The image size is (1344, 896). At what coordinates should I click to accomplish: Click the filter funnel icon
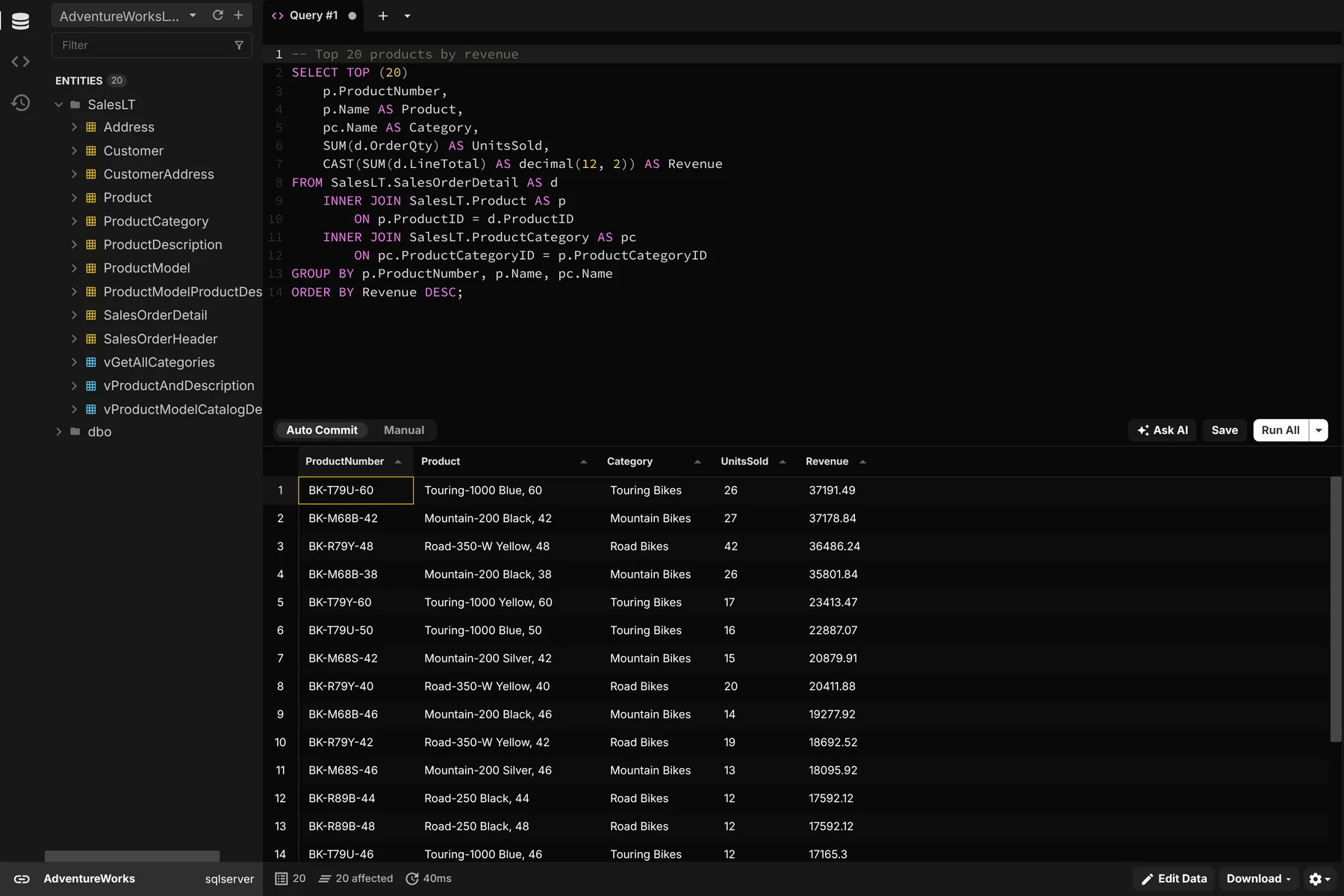point(239,46)
